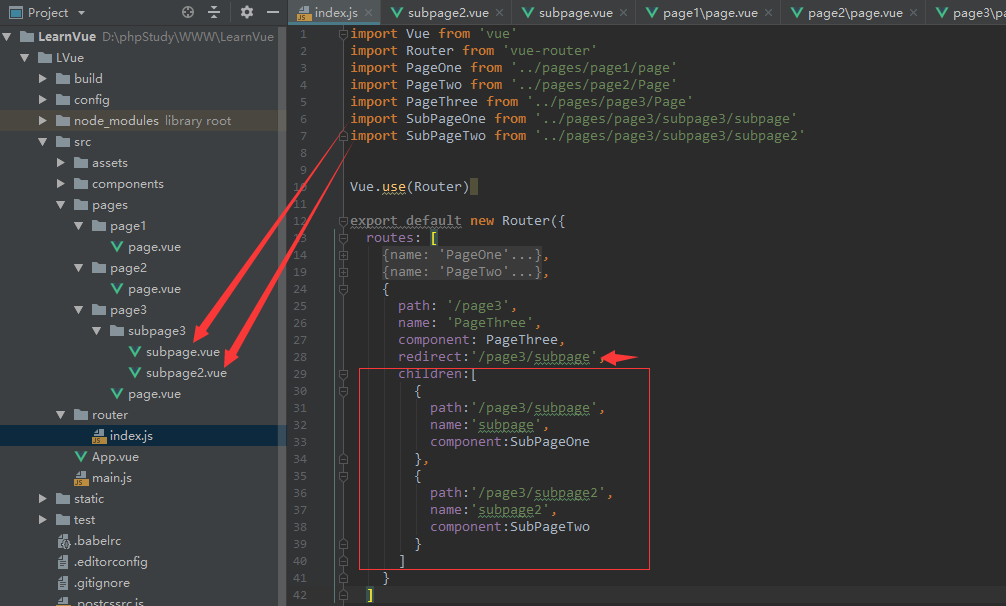Switch to the page2\page.vue tab
The width and height of the screenshot is (1006, 606).
click(x=855, y=13)
